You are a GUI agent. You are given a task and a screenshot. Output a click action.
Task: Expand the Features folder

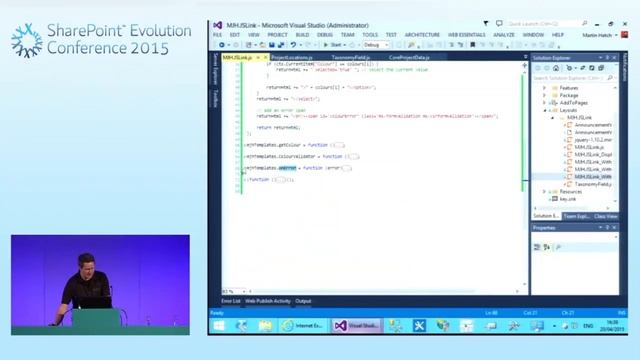(544, 88)
